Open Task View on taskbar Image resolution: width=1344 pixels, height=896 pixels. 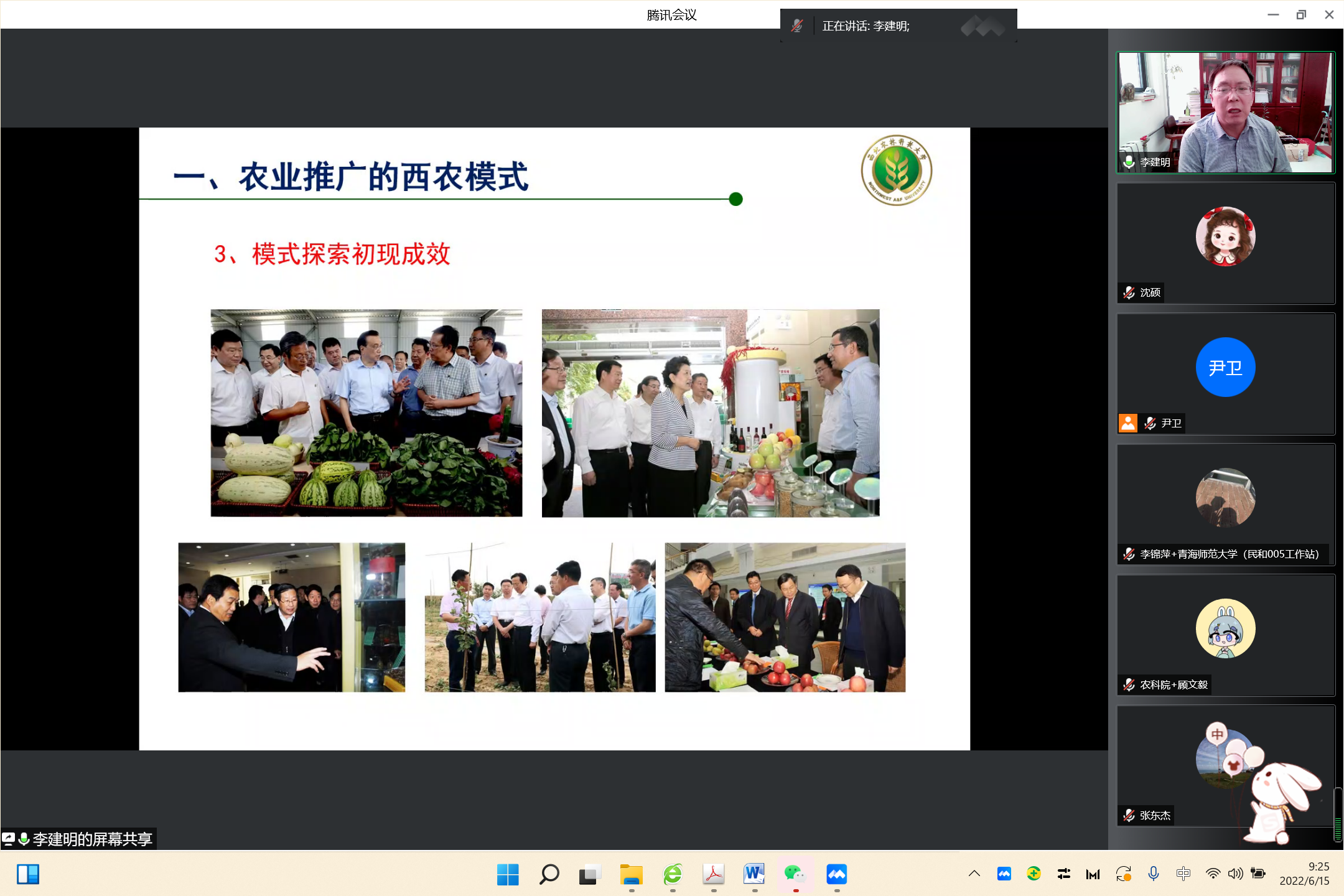point(590,874)
